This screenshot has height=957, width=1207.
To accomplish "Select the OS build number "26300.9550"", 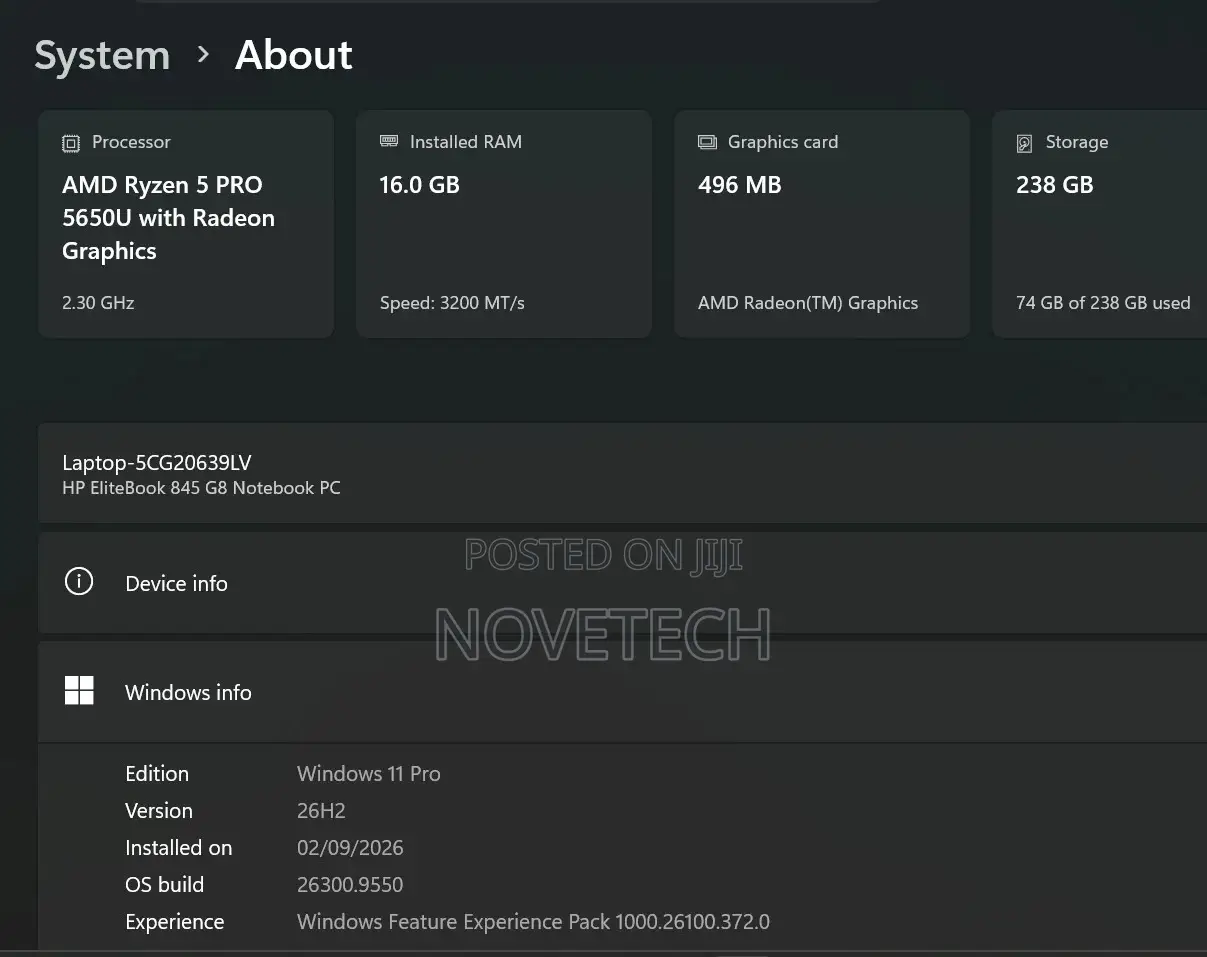I will click(350, 885).
